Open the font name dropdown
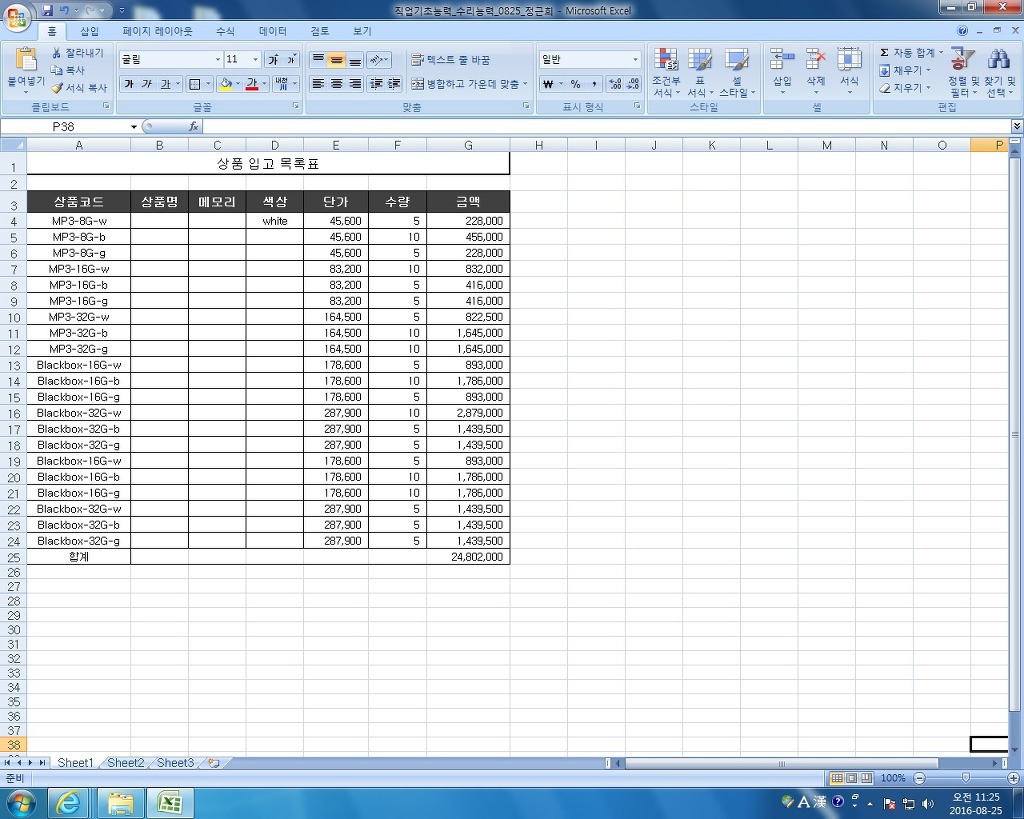The height and width of the screenshot is (819, 1024). point(218,59)
